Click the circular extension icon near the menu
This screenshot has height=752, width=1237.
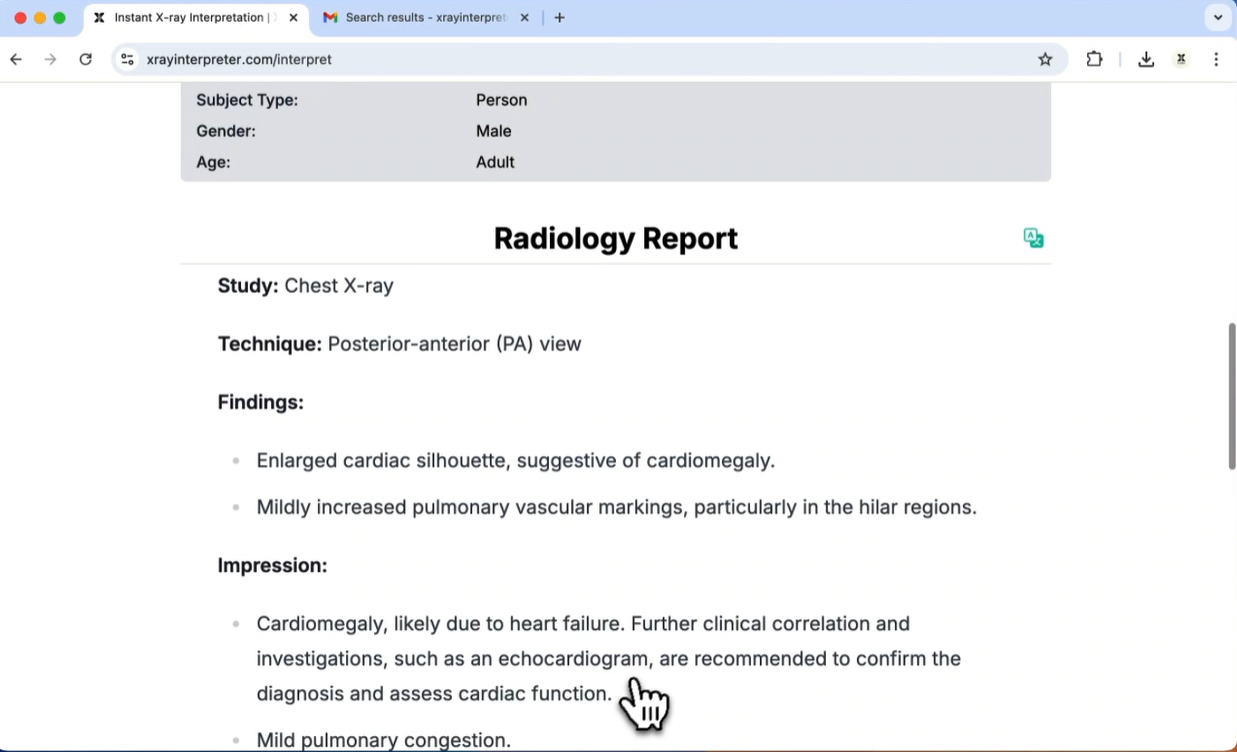(x=1181, y=59)
